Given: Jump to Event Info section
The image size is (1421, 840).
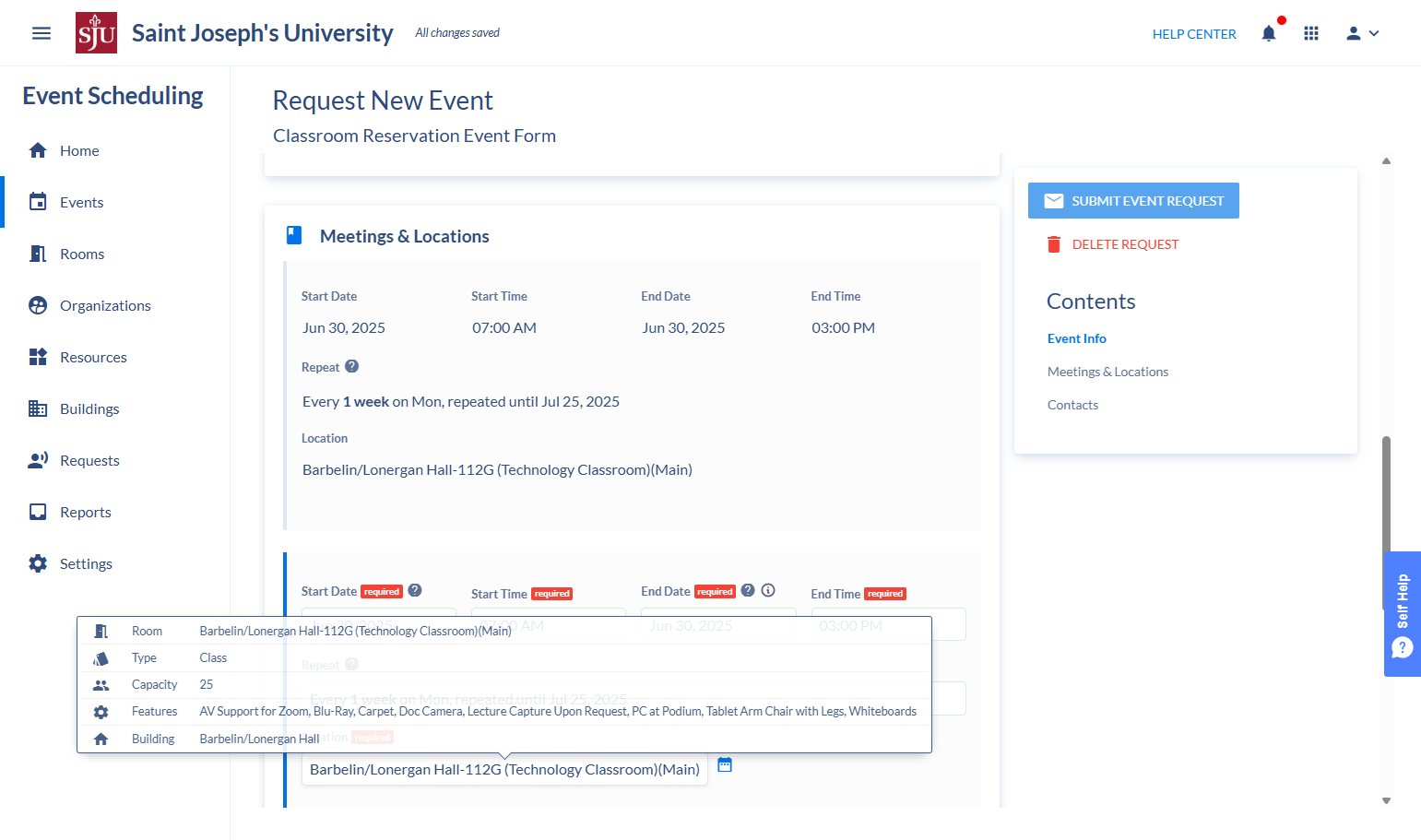Looking at the screenshot, I should click(x=1076, y=338).
